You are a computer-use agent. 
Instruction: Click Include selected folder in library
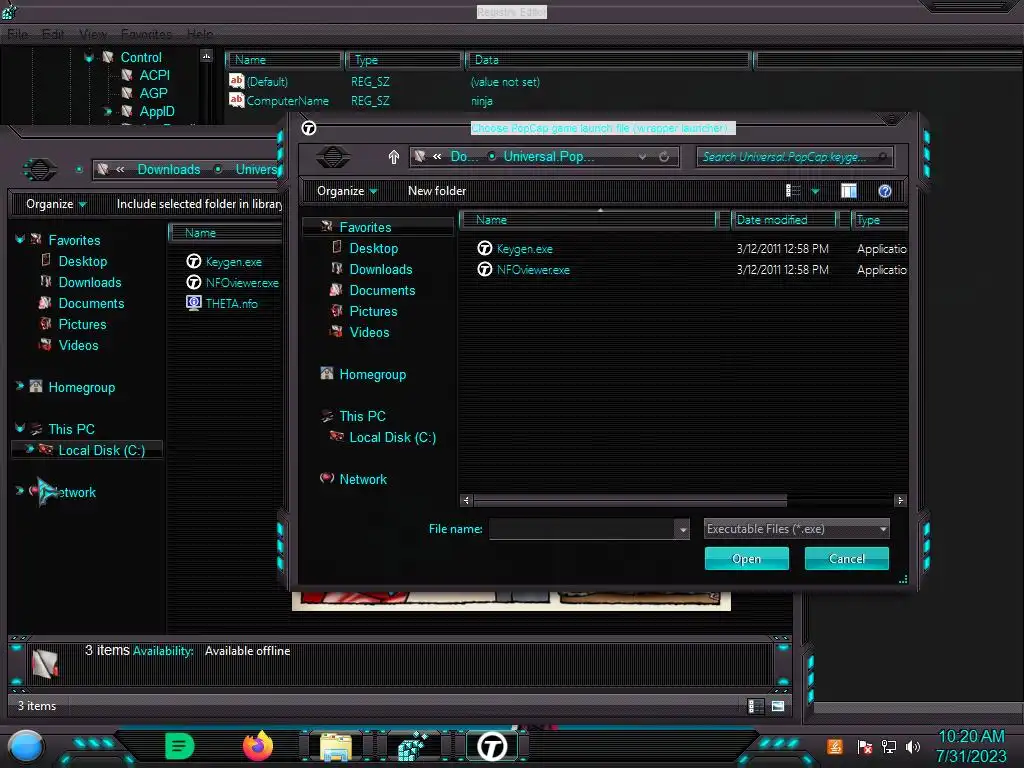click(199, 204)
